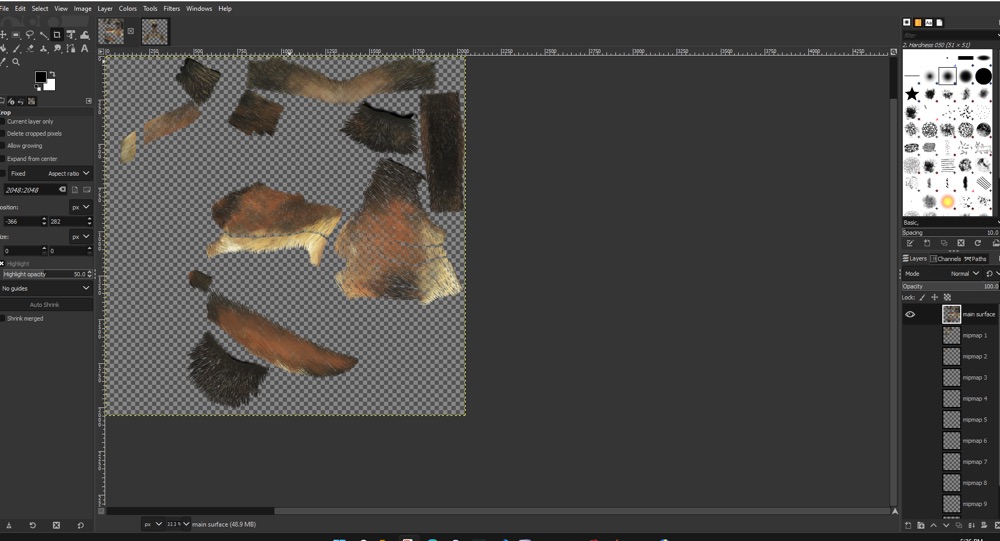Open the status bar unit px dropdown

(152, 524)
